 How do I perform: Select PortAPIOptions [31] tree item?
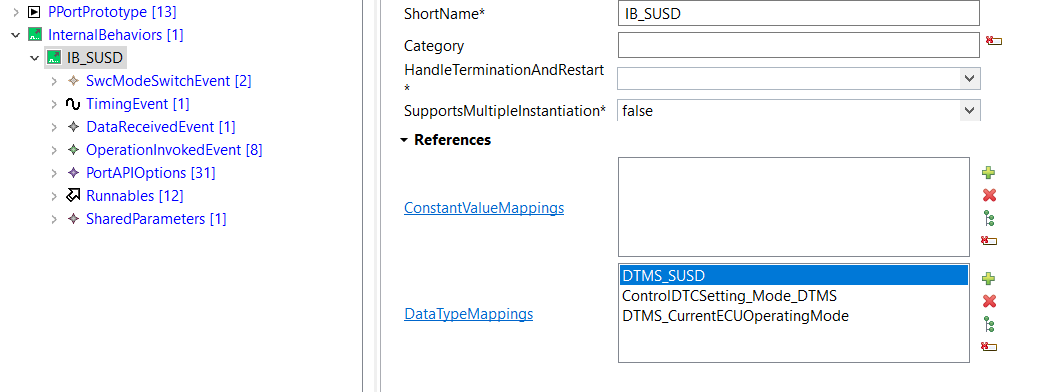(x=151, y=173)
